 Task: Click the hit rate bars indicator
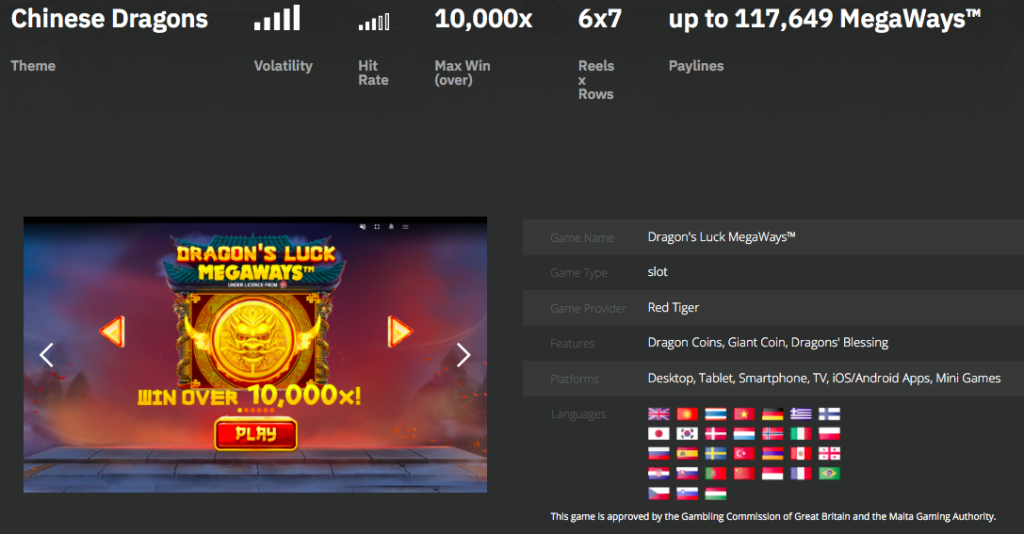(x=374, y=22)
